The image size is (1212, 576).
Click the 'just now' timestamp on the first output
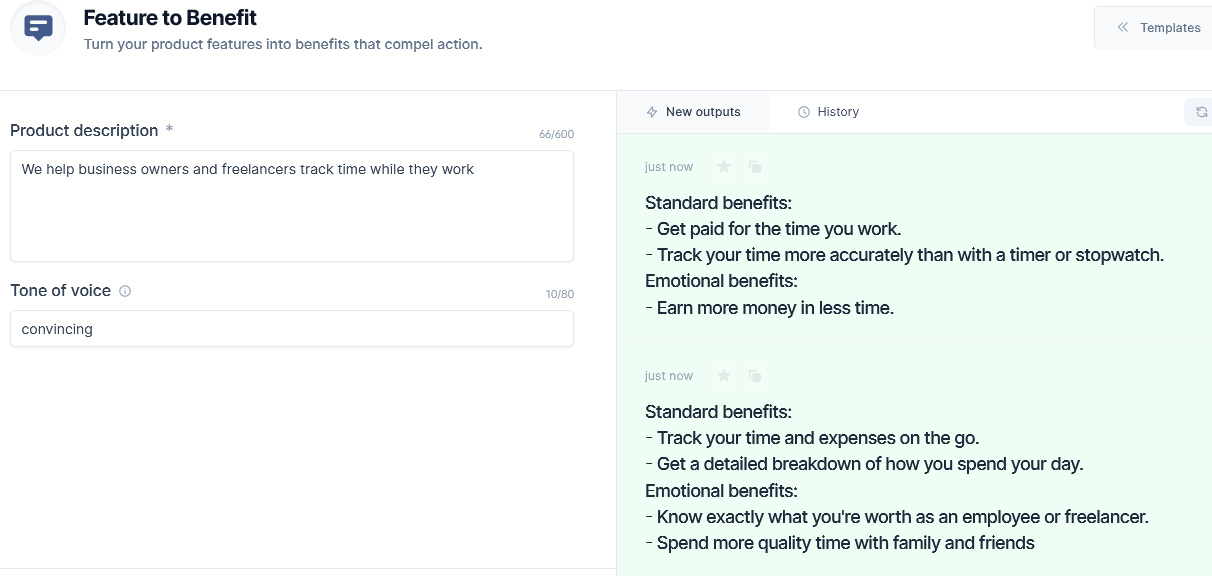(x=668, y=166)
